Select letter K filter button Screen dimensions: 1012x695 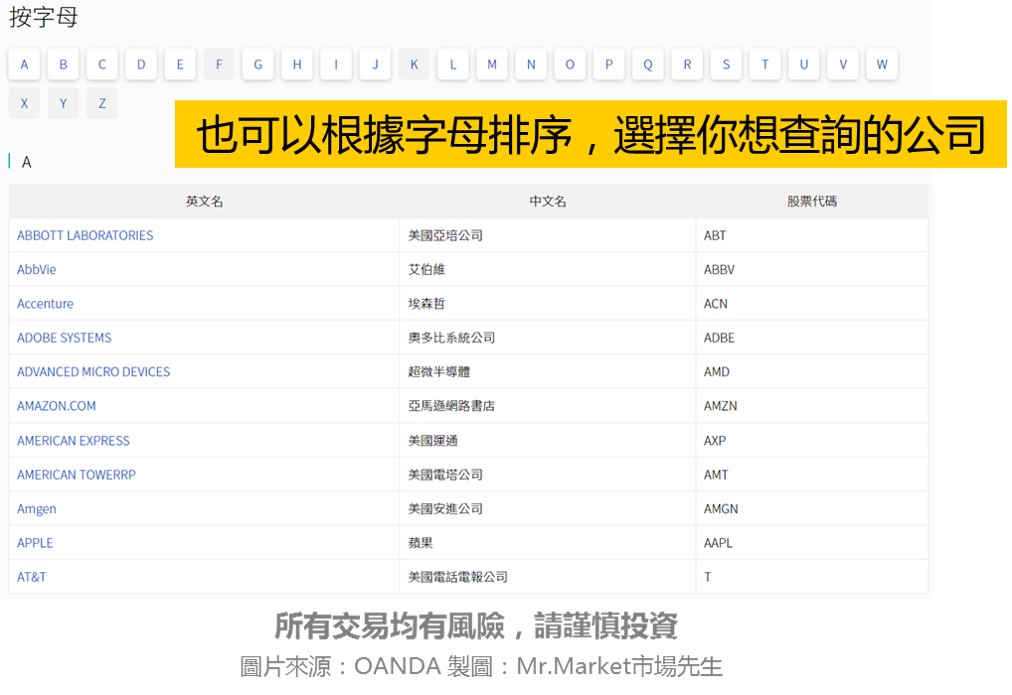tap(414, 64)
